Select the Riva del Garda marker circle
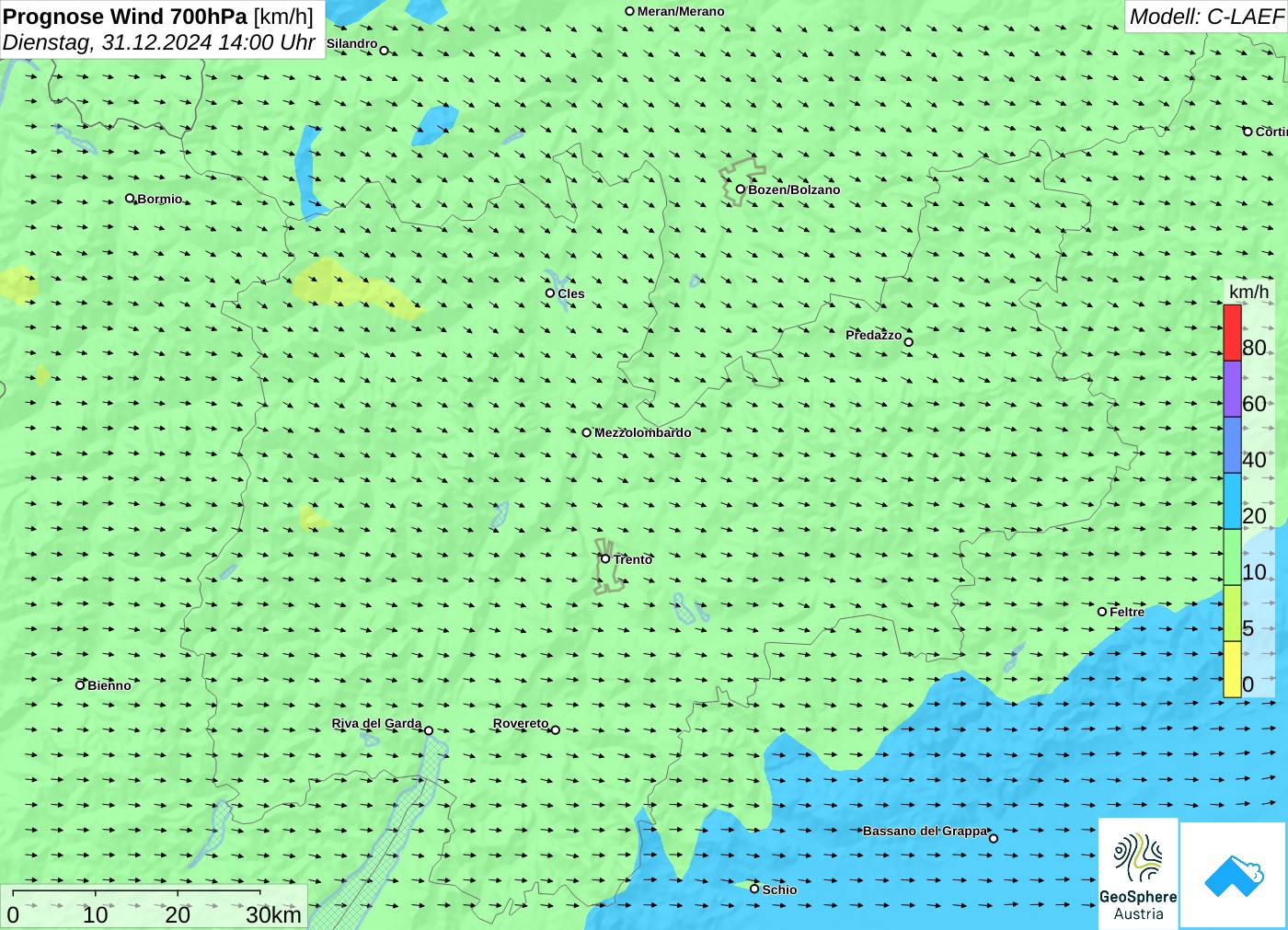 click(429, 730)
